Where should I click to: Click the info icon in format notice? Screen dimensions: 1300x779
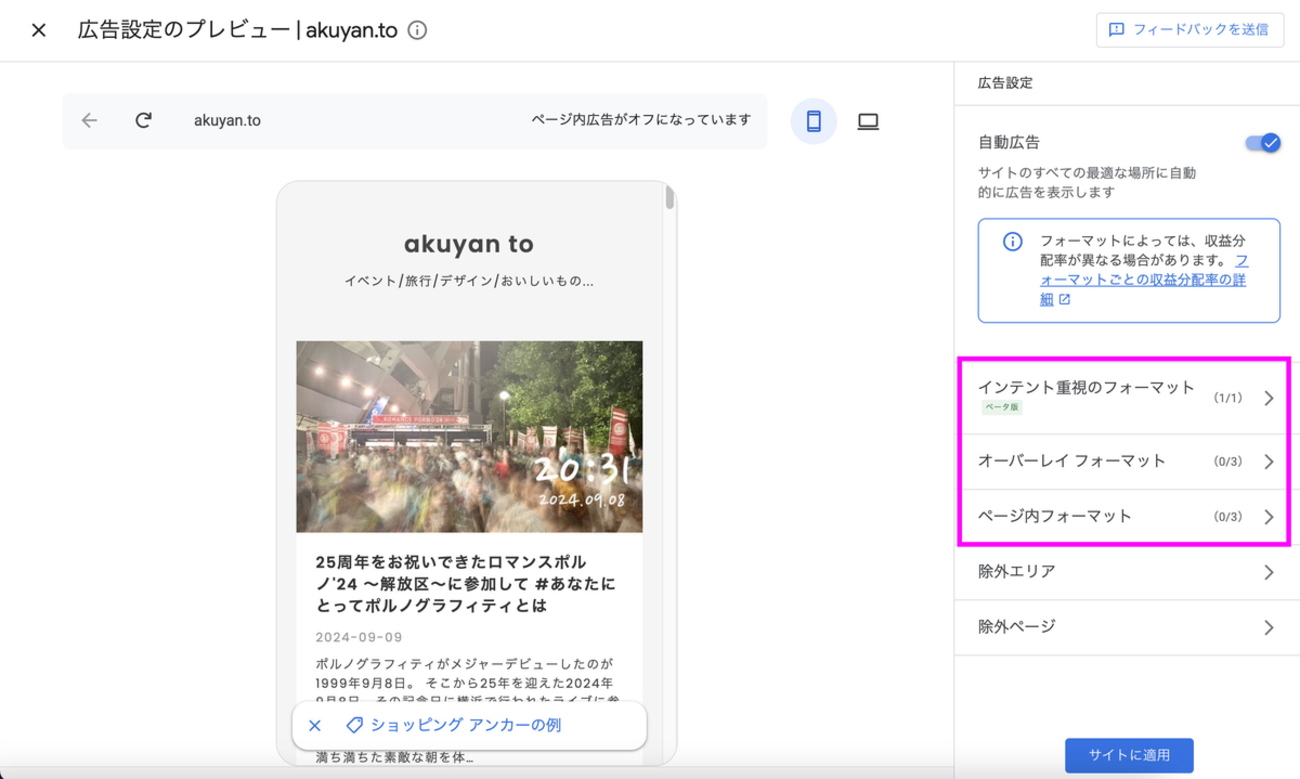pyautogui.click(x=1012, y=242)
